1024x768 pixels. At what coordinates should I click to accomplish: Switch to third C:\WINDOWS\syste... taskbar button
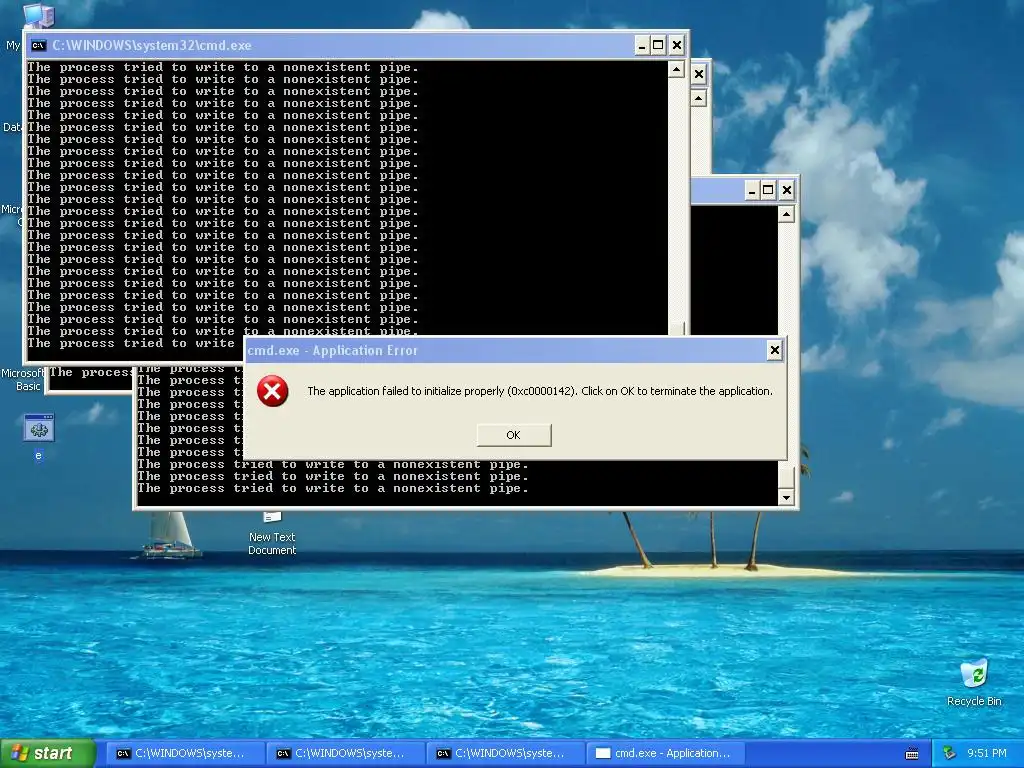(x=504, y=754)
